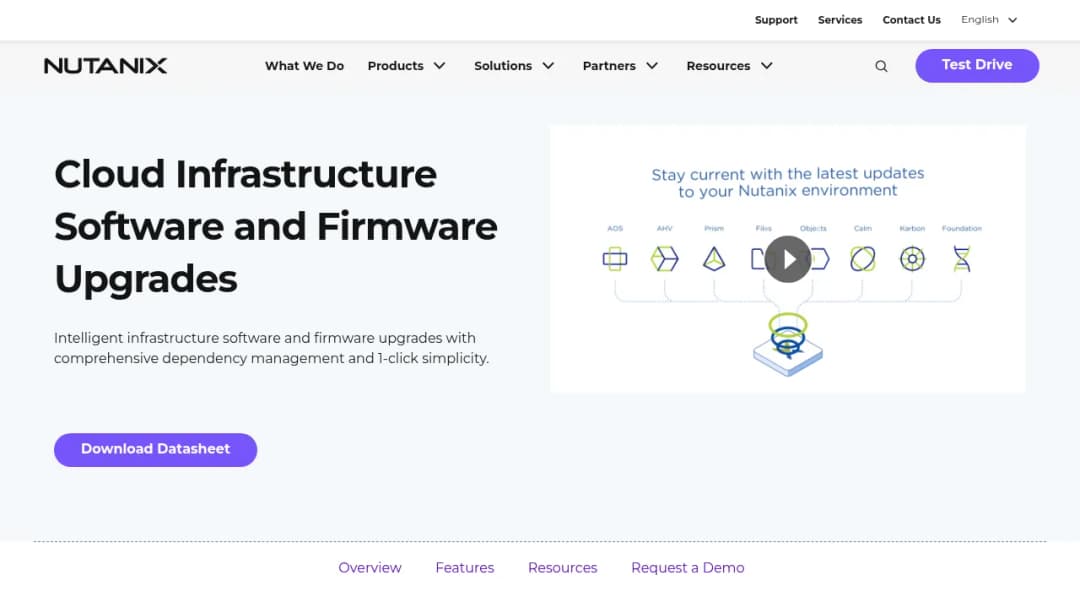Expand the Solutions menu chevron
This screenshot has width=1080, height=608.
pyautogui.click(x=548, y=66)
